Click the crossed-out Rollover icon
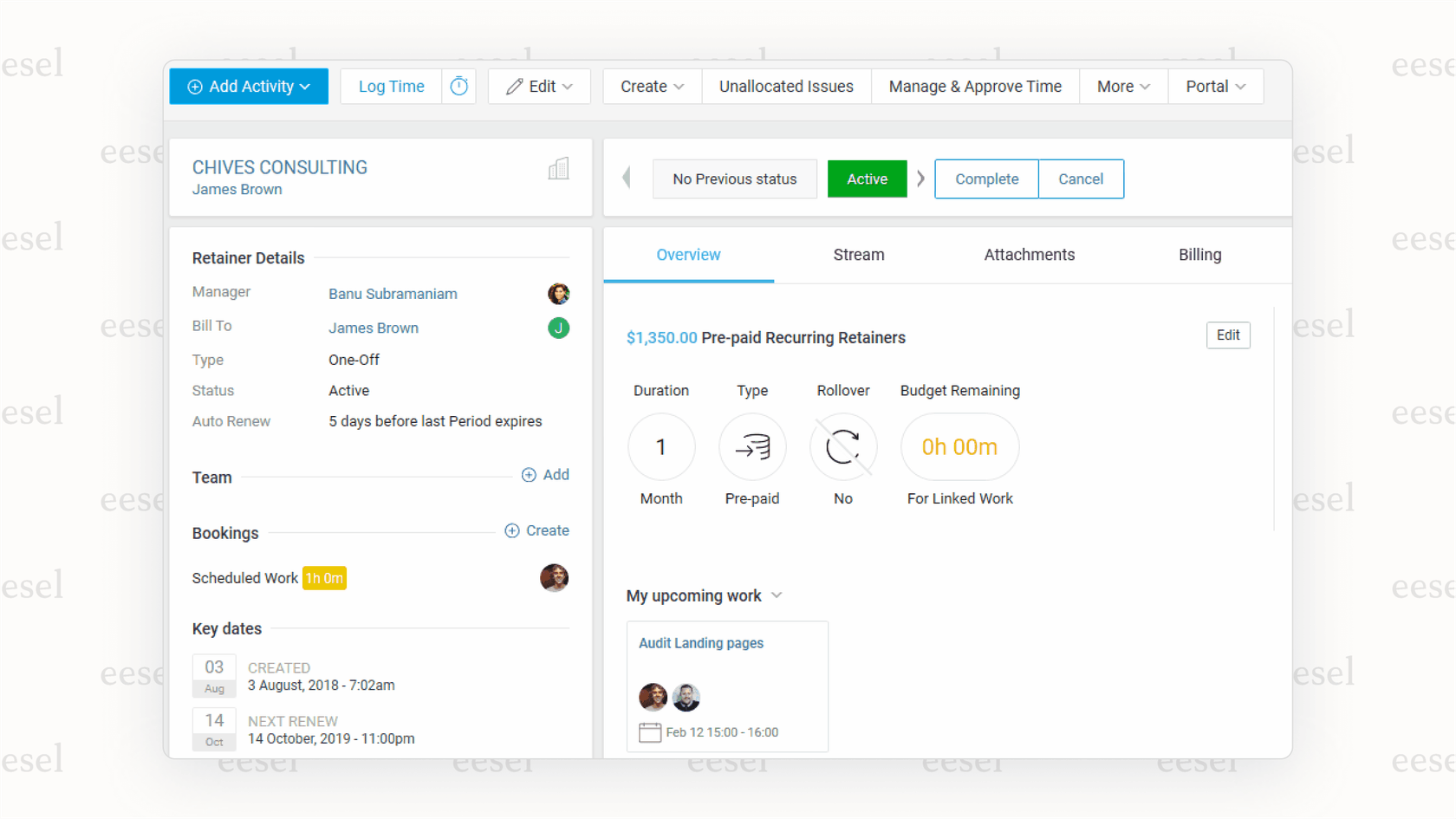Screen dimensions: 1456x819 [x=842, y=446]
